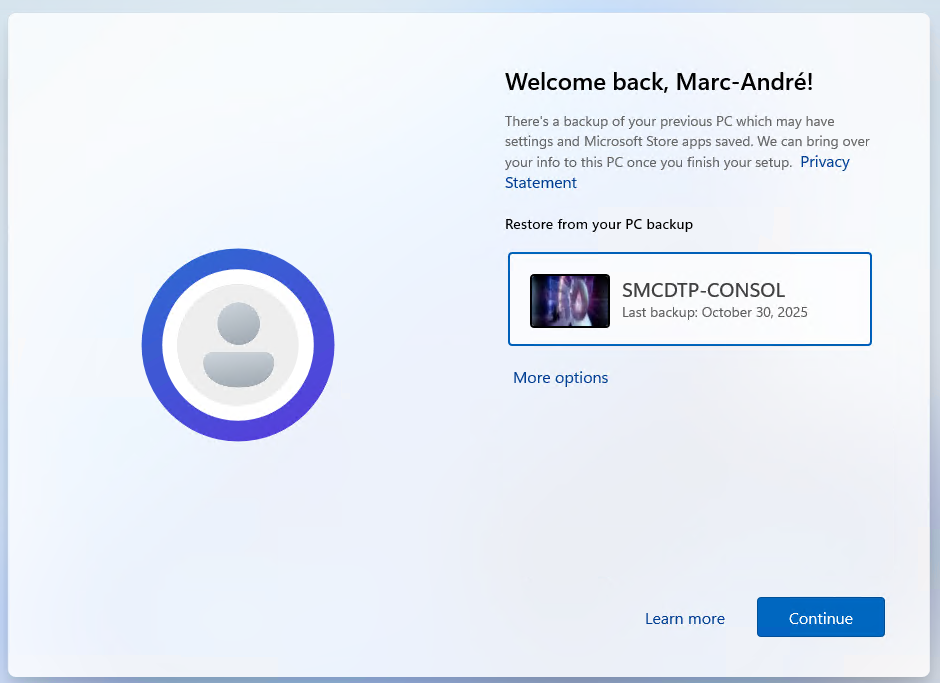Click More options to see other backups

tap(560, 377)
